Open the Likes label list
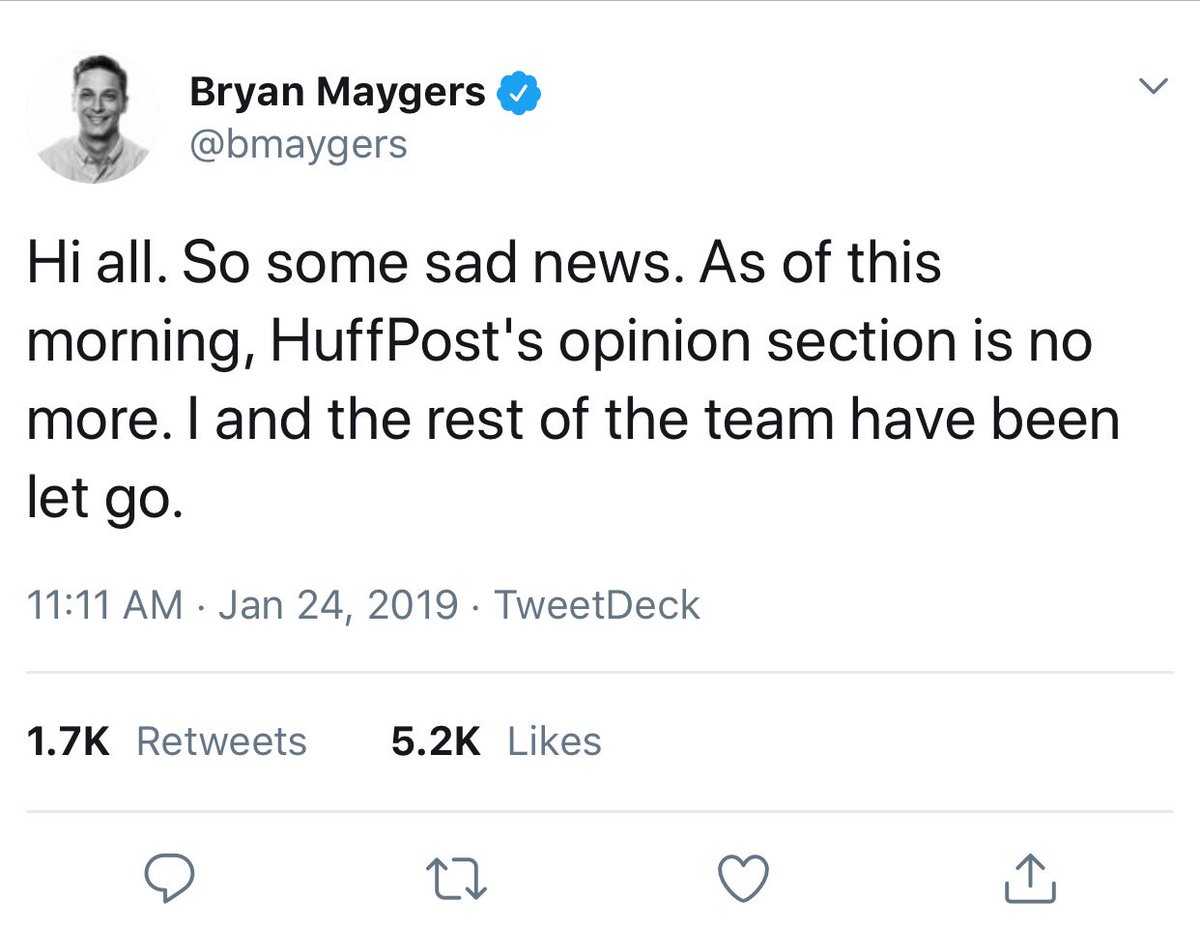The height and width of the screenshot is (929, 1200). (554, 741)
